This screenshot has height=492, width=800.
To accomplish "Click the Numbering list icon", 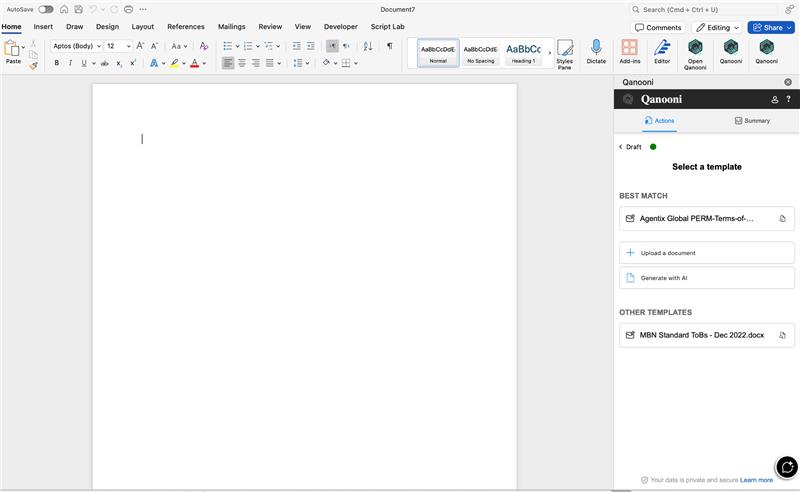I will point(248,46).
